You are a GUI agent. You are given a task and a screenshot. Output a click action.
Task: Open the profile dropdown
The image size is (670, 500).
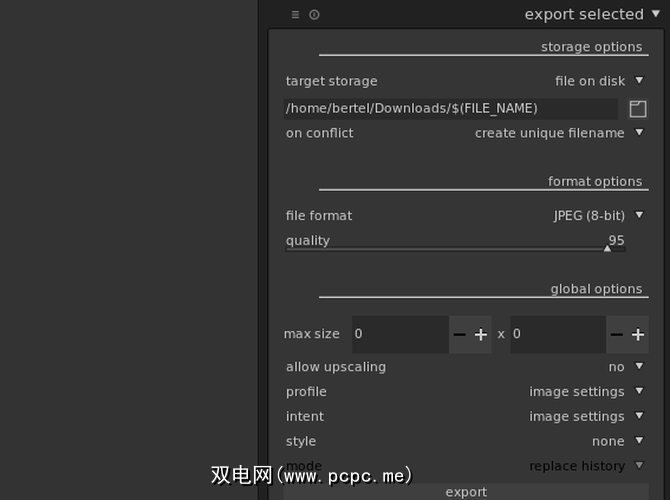(586, 392)
